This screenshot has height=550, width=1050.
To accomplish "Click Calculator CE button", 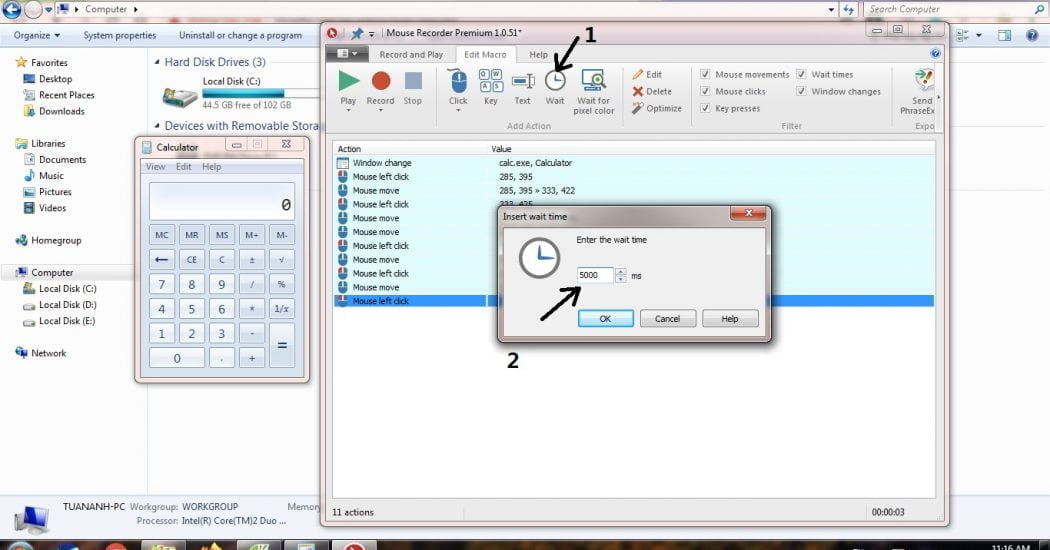I will click(192, 259).
